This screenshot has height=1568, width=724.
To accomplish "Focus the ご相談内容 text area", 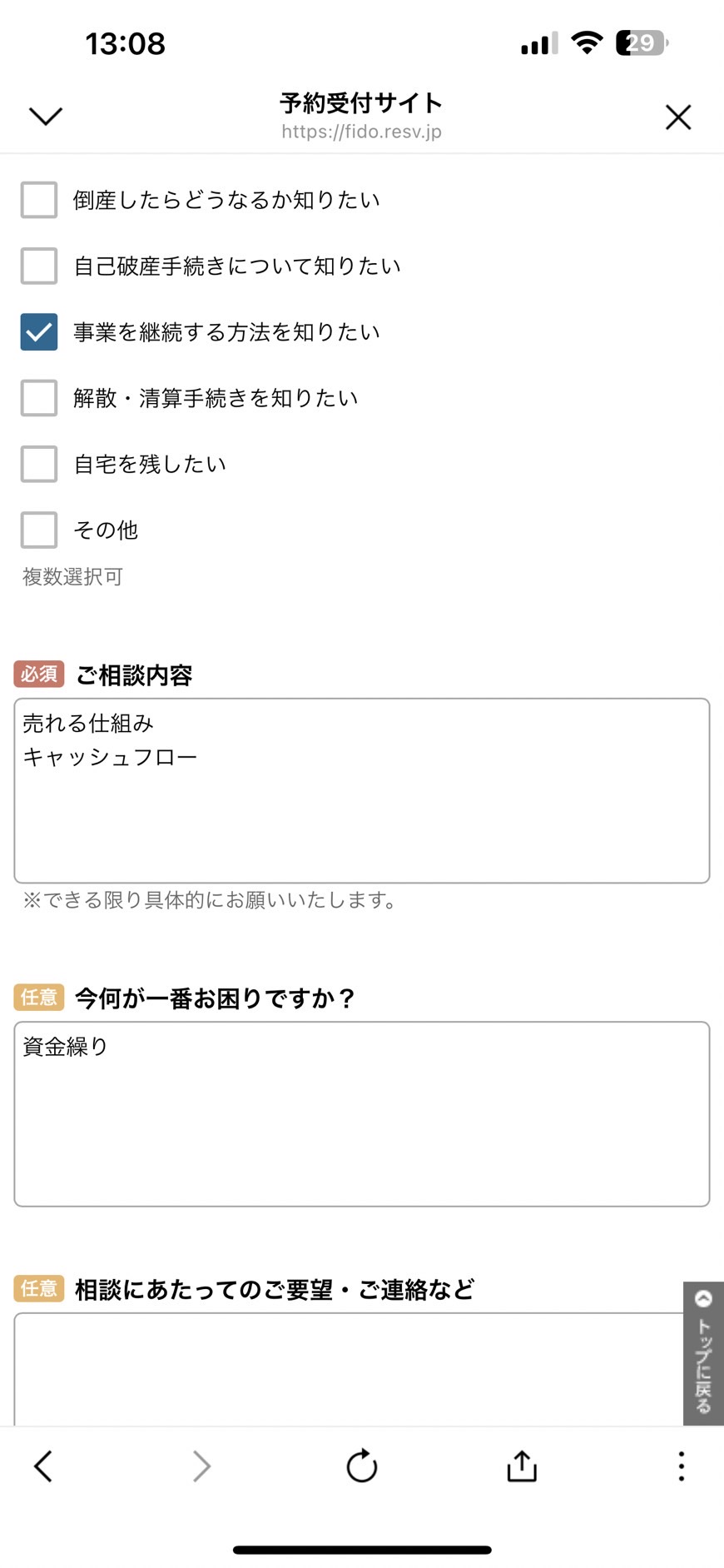I will pyautogui.click(x=362, y=790).
